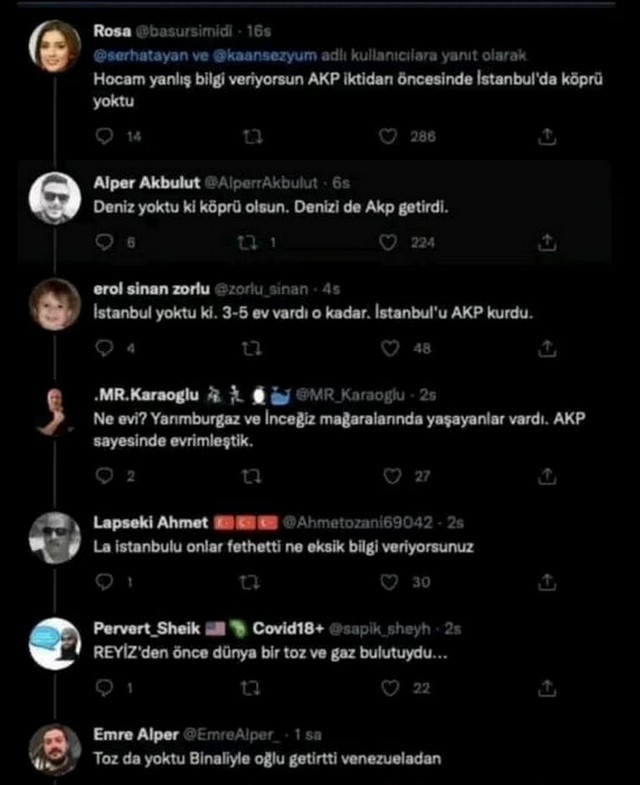This screenshot has width=640, height=785.
Task: Retweet Alper Akbulut's tweet
Action: pyautogui.click(x=247, y=243)
